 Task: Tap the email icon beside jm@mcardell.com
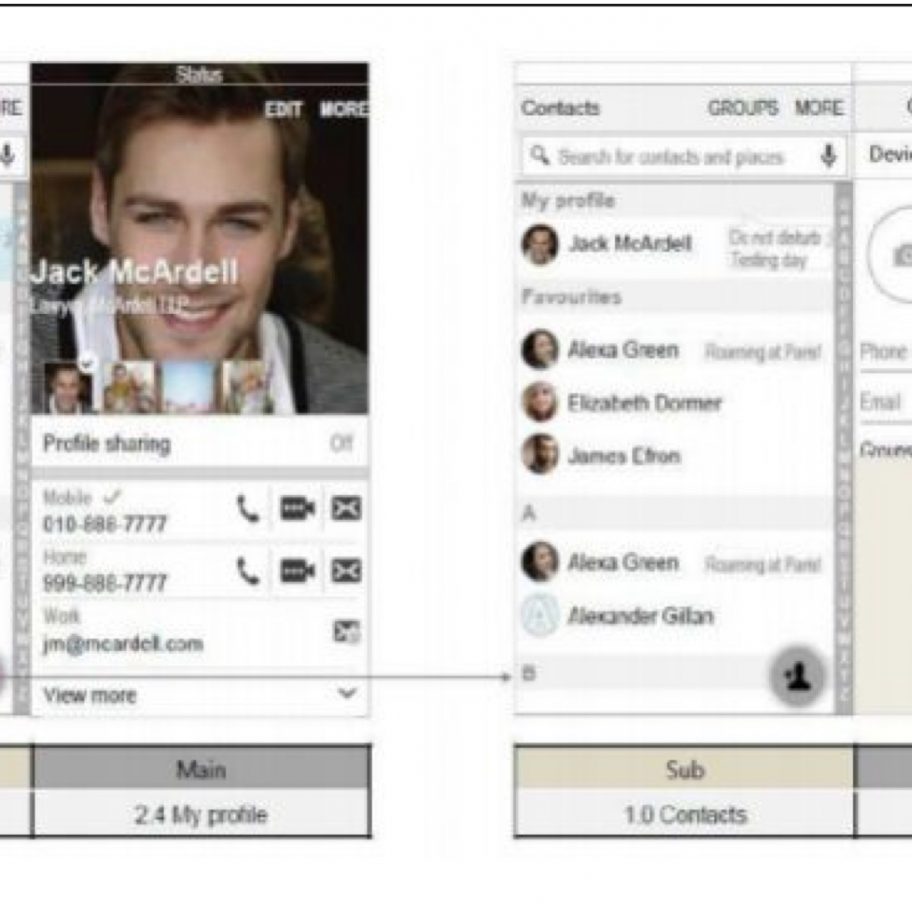346,632
